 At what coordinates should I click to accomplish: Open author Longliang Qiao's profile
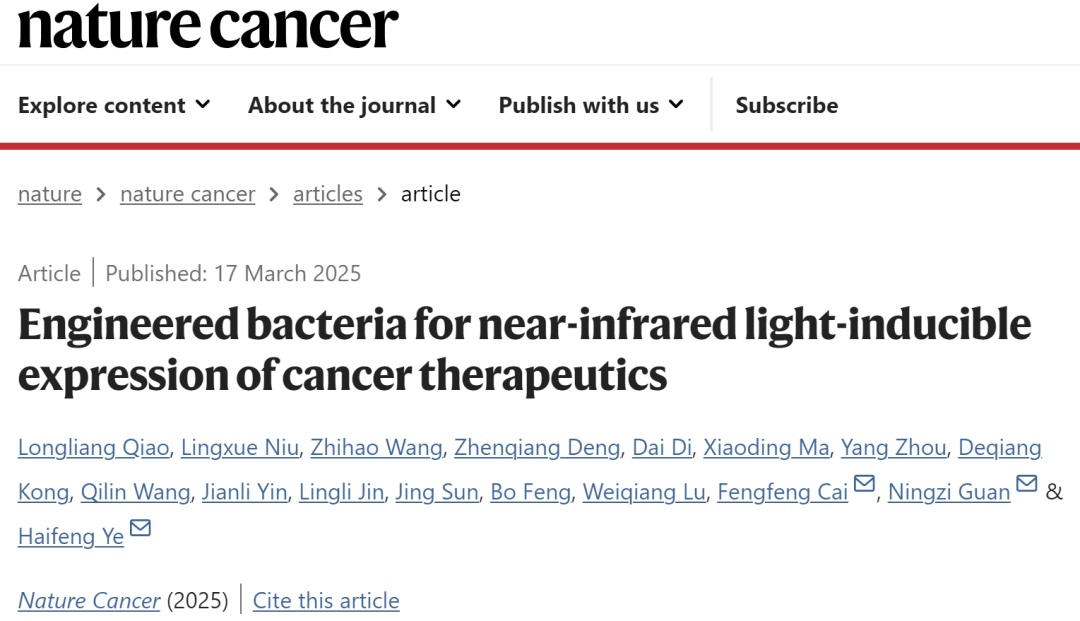coord(93,447)
